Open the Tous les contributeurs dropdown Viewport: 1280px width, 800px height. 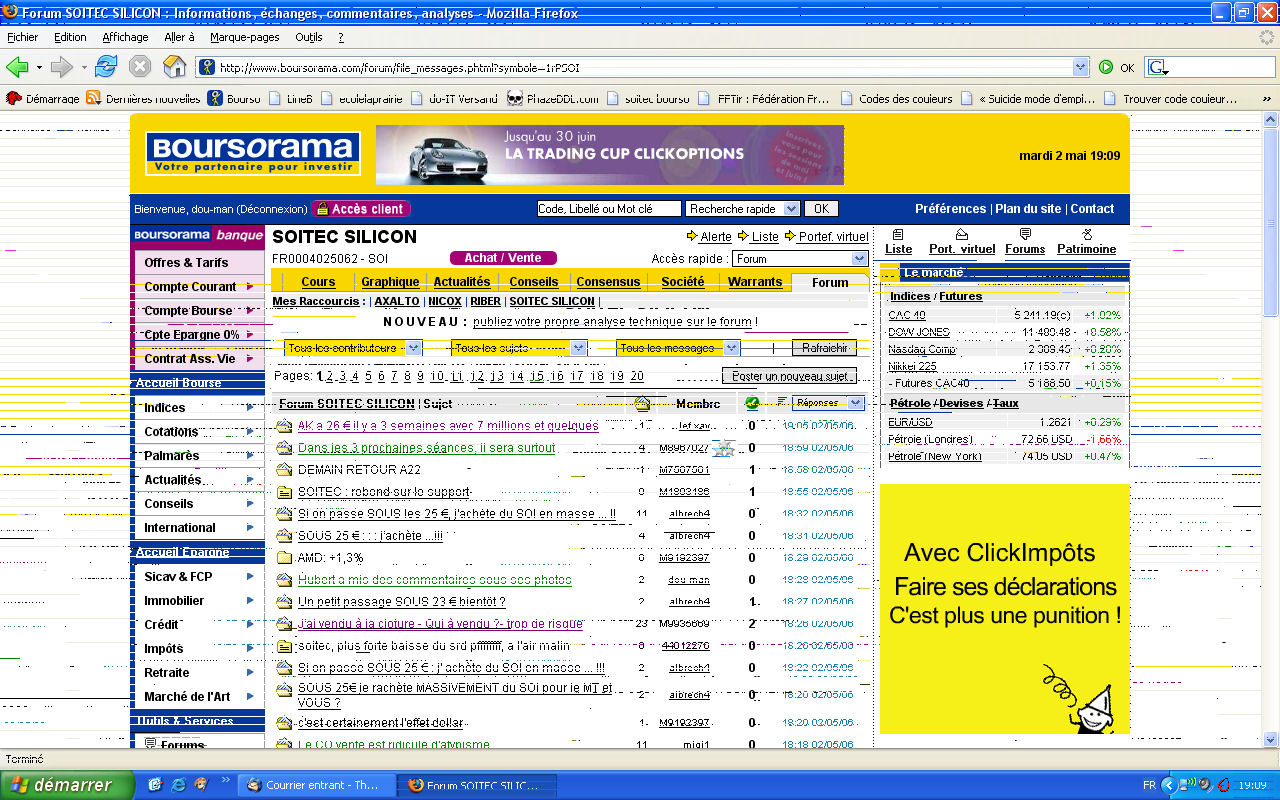coord(352,348)
